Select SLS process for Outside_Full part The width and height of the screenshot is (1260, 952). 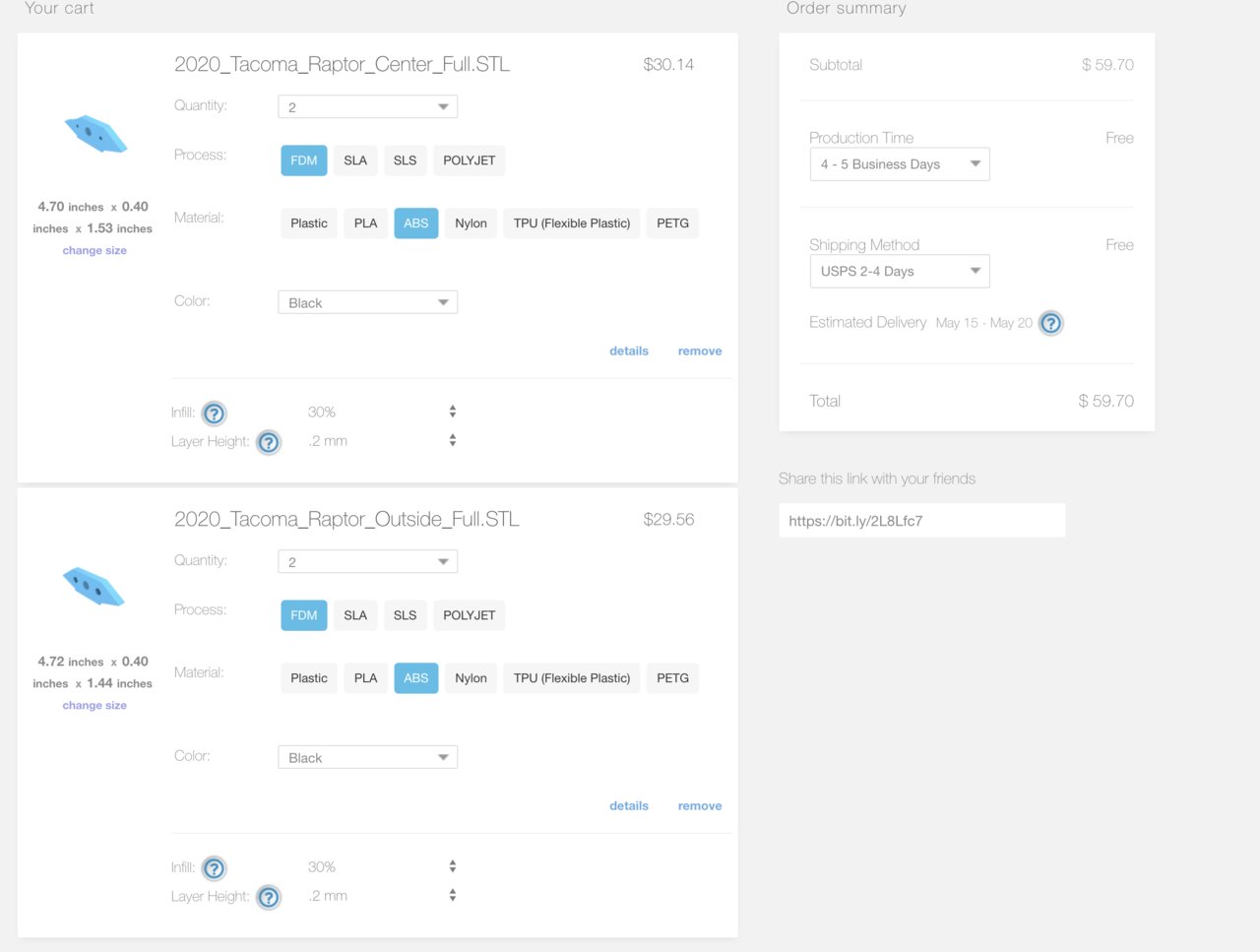406,615
